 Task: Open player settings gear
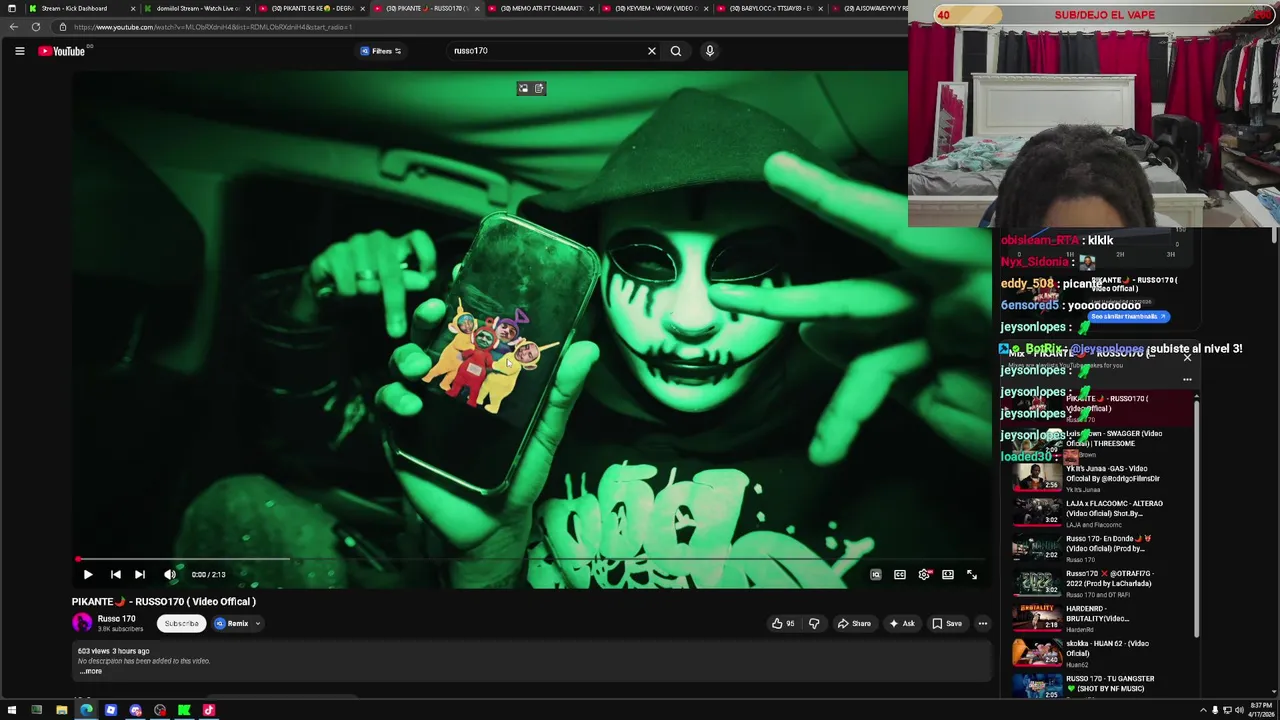[924, 575]
